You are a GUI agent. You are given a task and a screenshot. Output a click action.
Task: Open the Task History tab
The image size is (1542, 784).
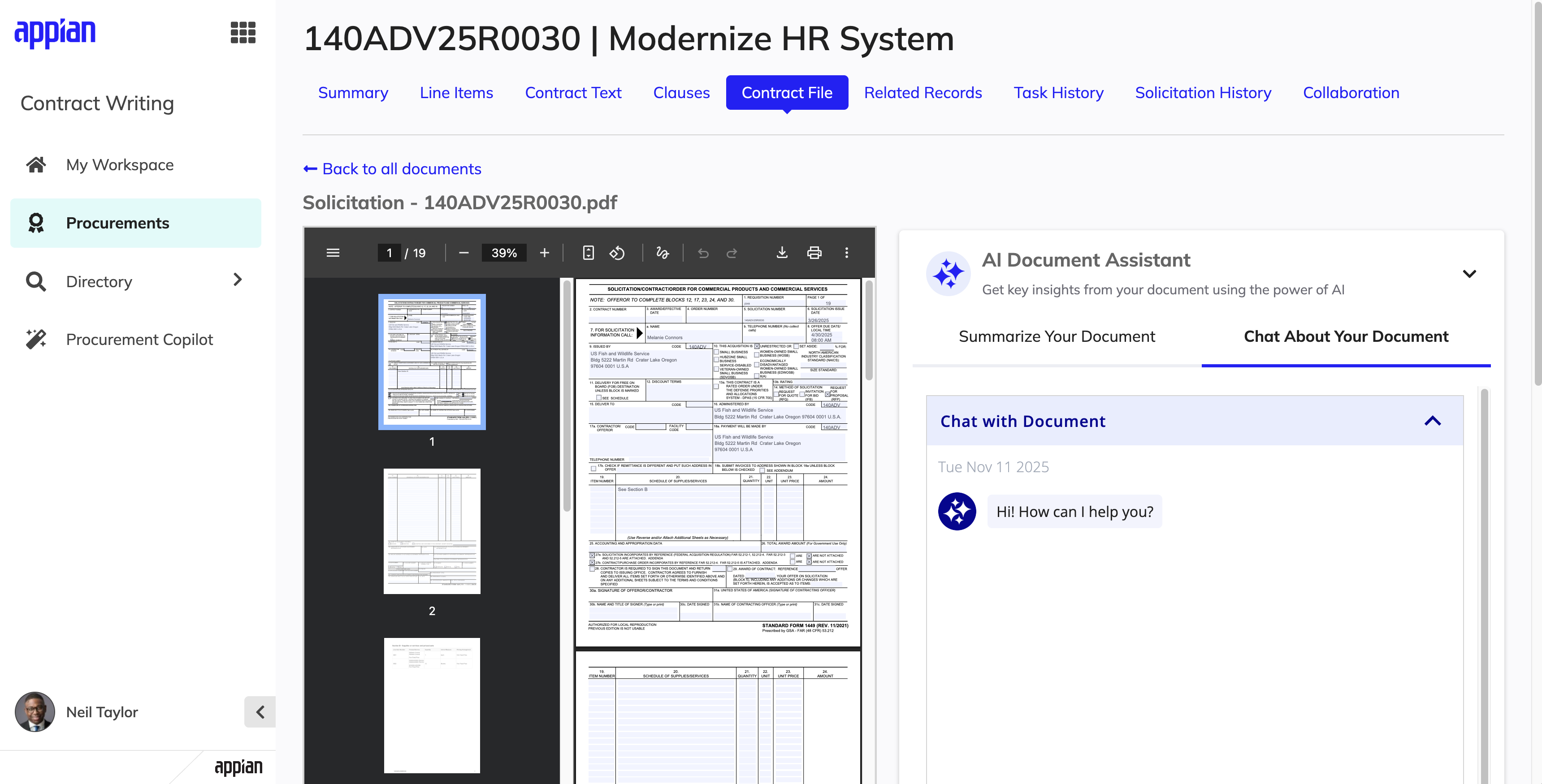coord(1058,93)
